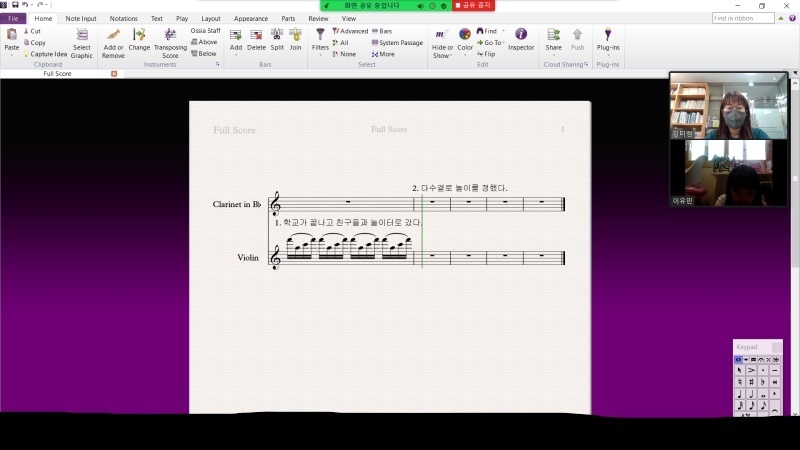Click the red stop sharing button

point(473,5)
